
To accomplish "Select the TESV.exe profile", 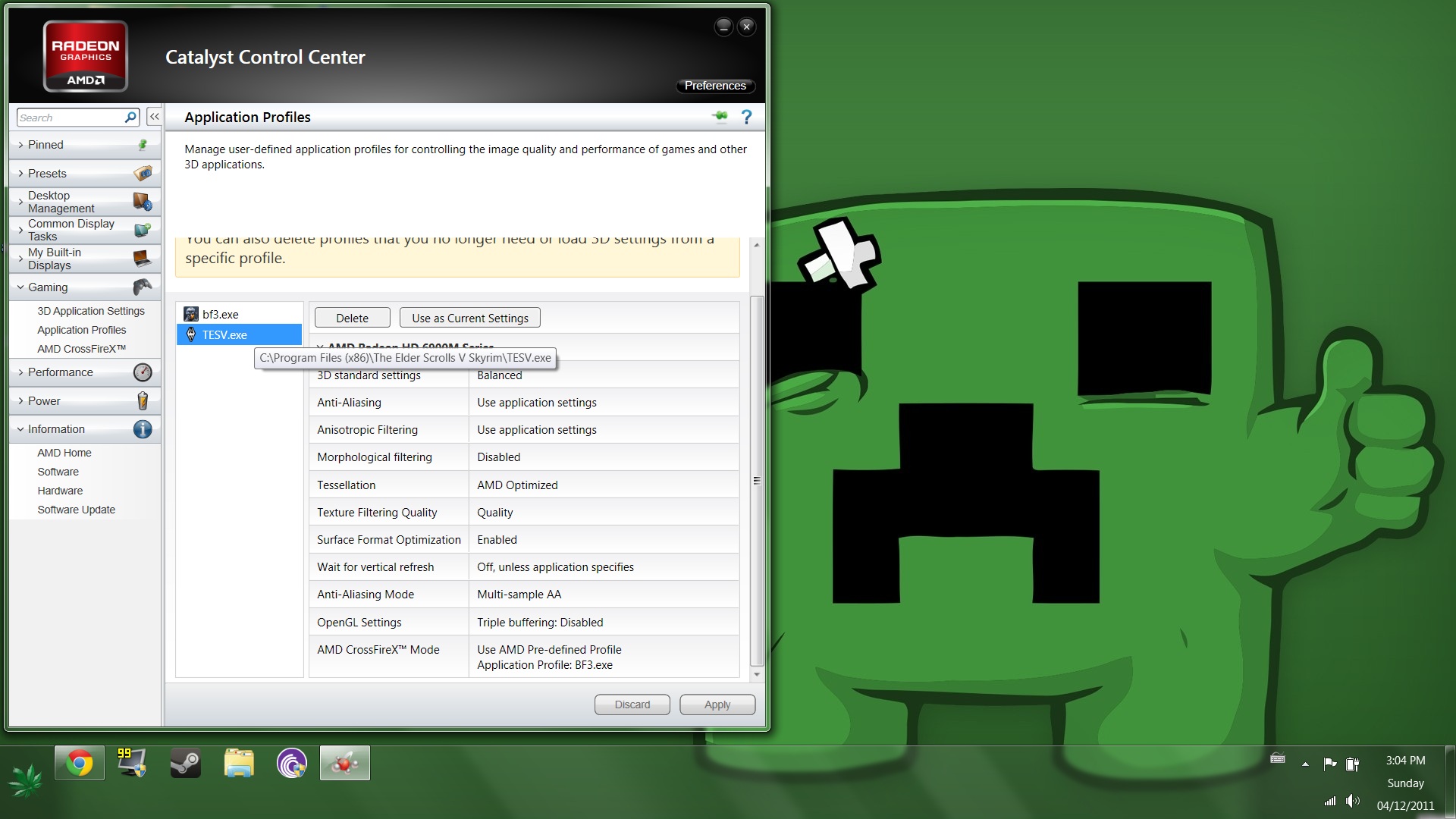I will pos(240,334).
